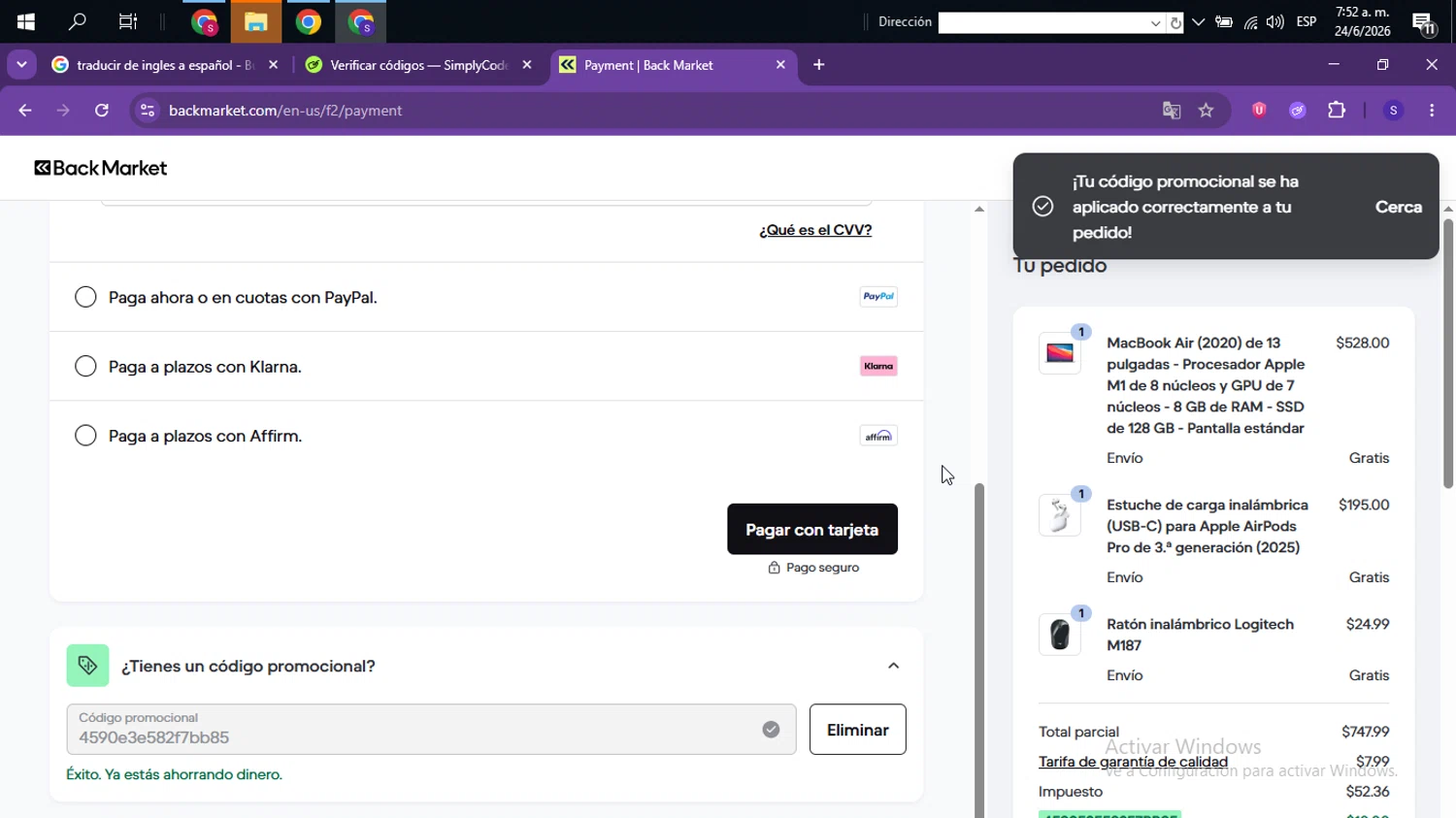Select the Klarna installments radio option

[x=85, y=366]
